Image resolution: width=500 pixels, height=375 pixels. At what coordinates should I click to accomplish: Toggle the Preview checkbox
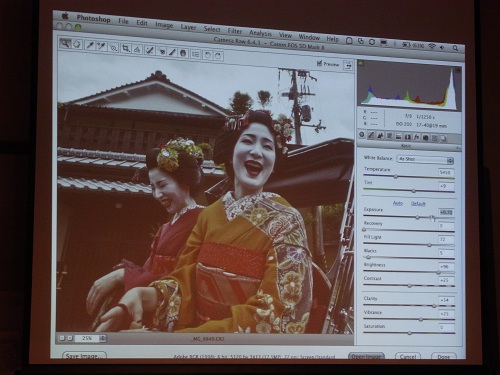[319, 62]
